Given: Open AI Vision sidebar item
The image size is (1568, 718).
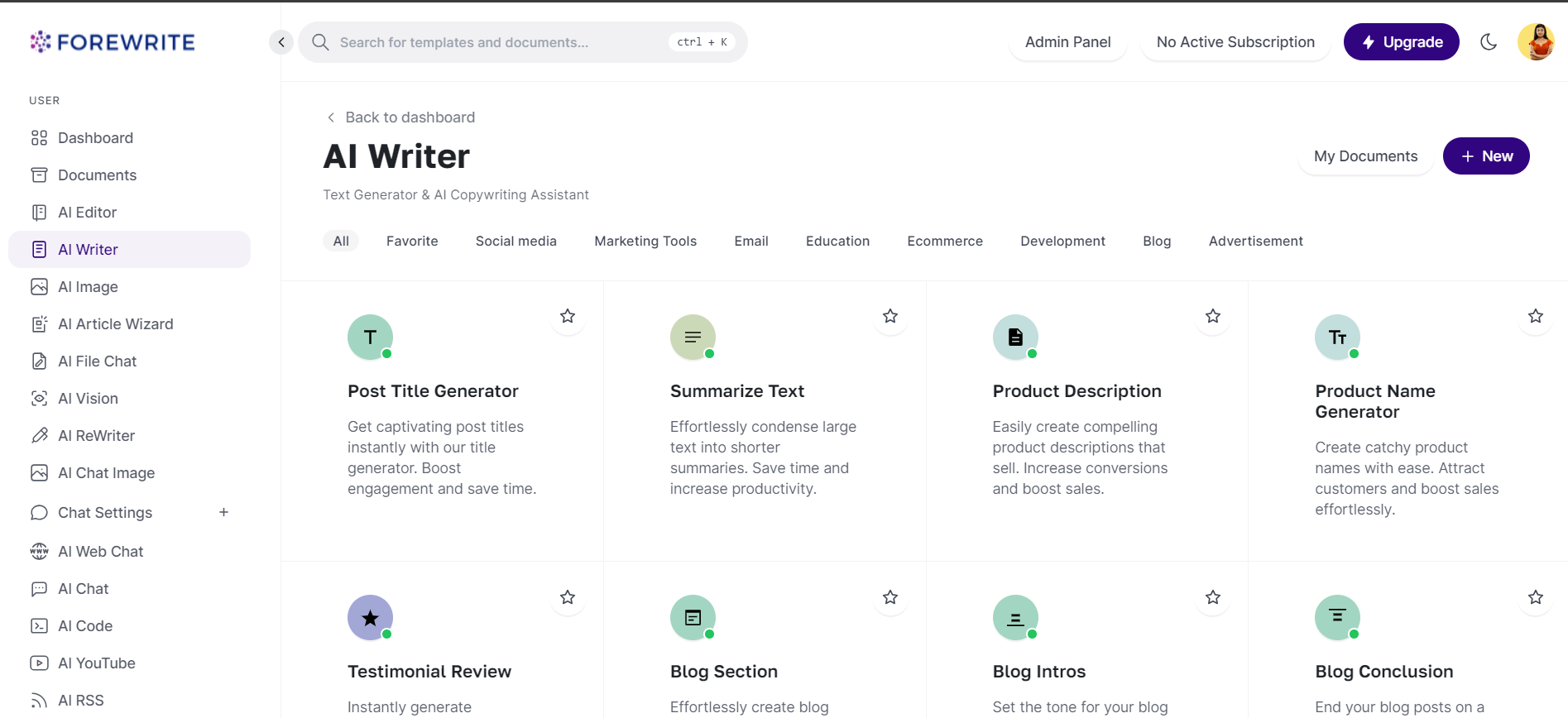Looking at the screenshot, I should coord(129,399).
